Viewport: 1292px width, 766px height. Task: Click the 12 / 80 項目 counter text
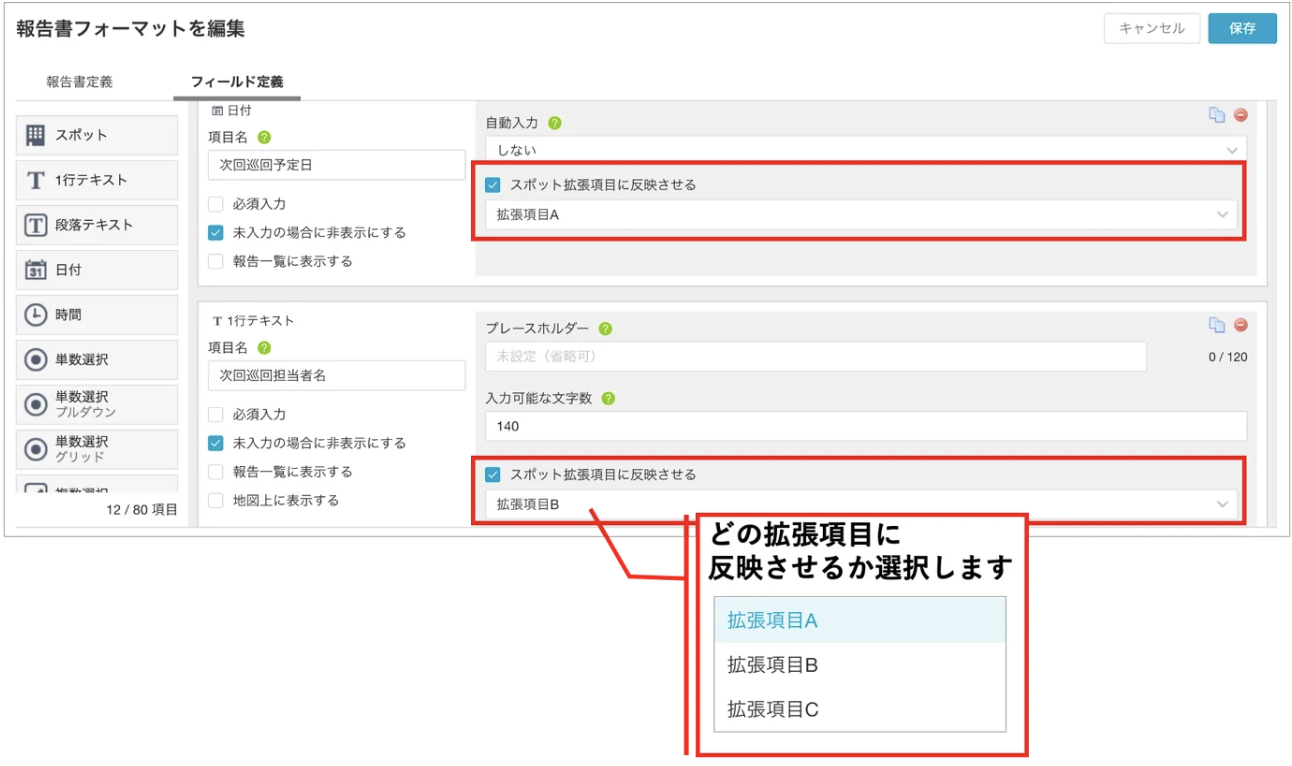(142, 510)
